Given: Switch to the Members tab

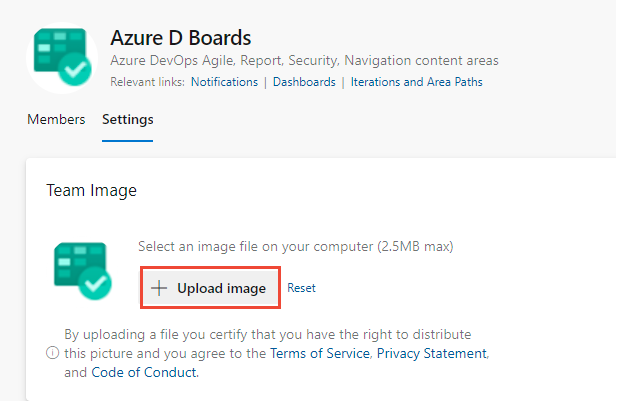Looking at the screenshot, I should (x=56, y=119).
